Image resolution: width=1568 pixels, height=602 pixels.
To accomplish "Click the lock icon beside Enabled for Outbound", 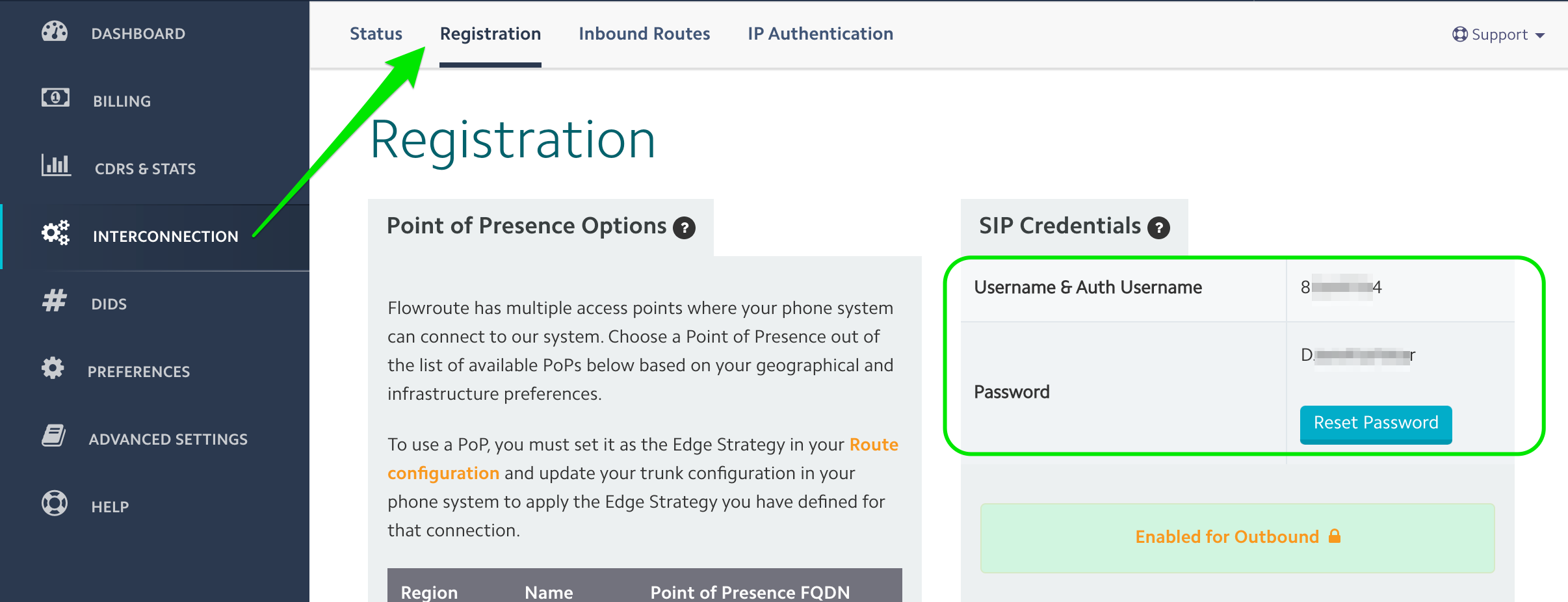I will click(x=1334, y=536).
